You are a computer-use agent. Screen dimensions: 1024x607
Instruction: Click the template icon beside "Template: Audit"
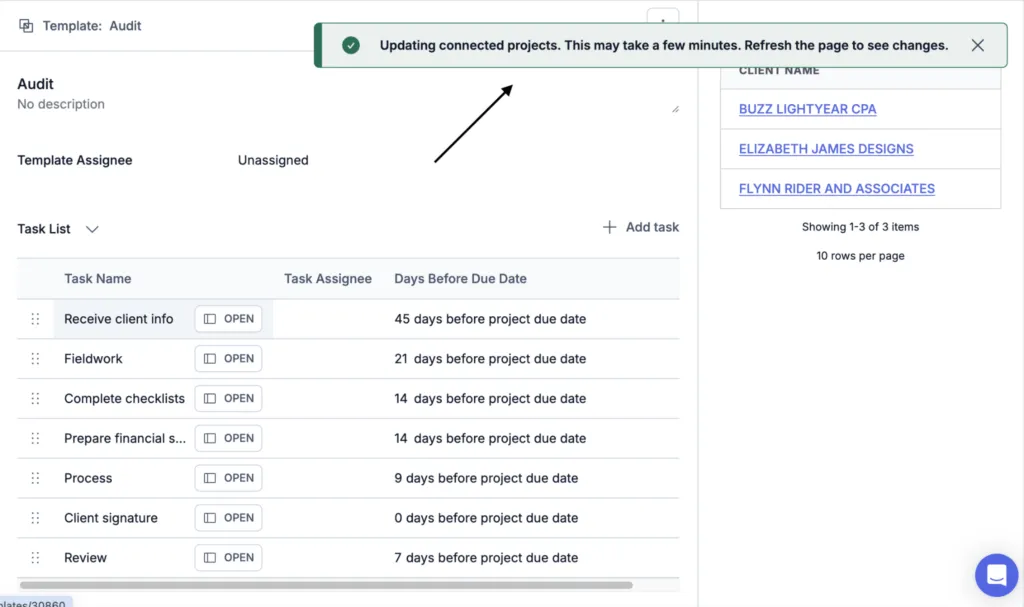[26, 25]
